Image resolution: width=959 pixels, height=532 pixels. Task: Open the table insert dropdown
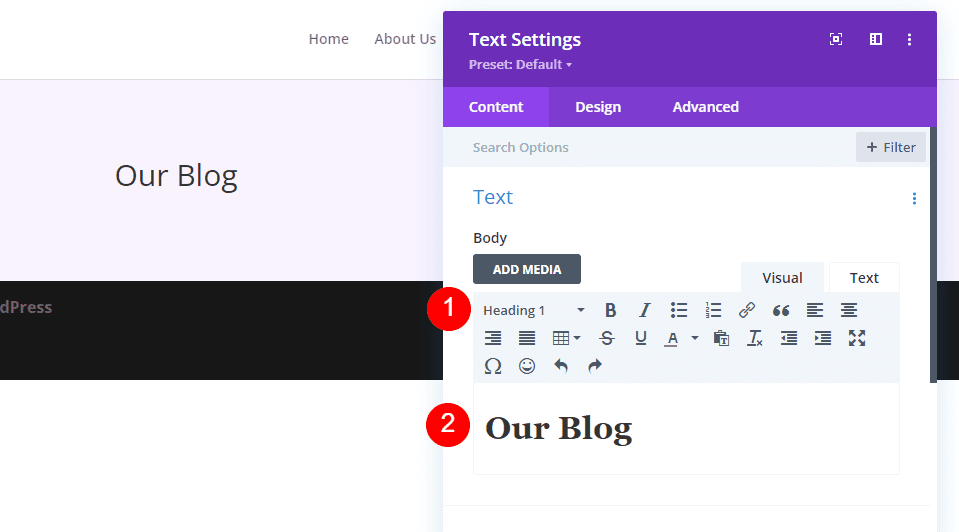click(567, 338)
